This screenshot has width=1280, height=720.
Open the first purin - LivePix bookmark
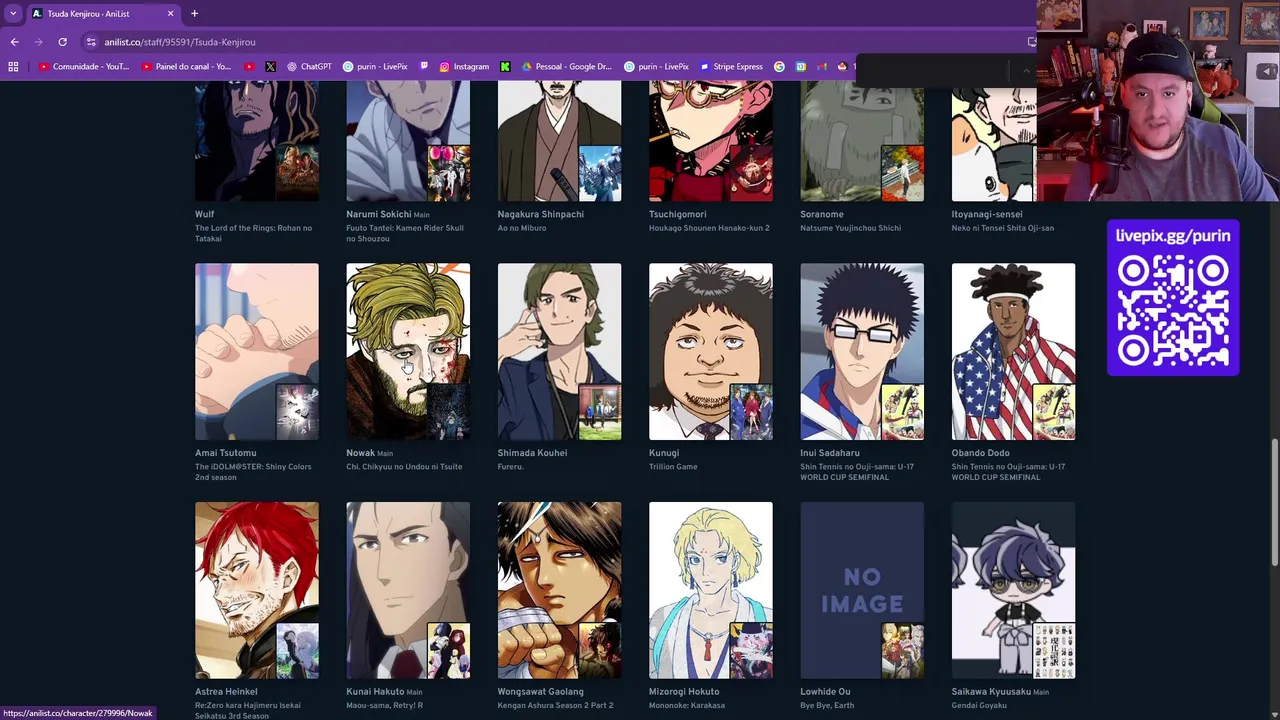click(375, 67)
